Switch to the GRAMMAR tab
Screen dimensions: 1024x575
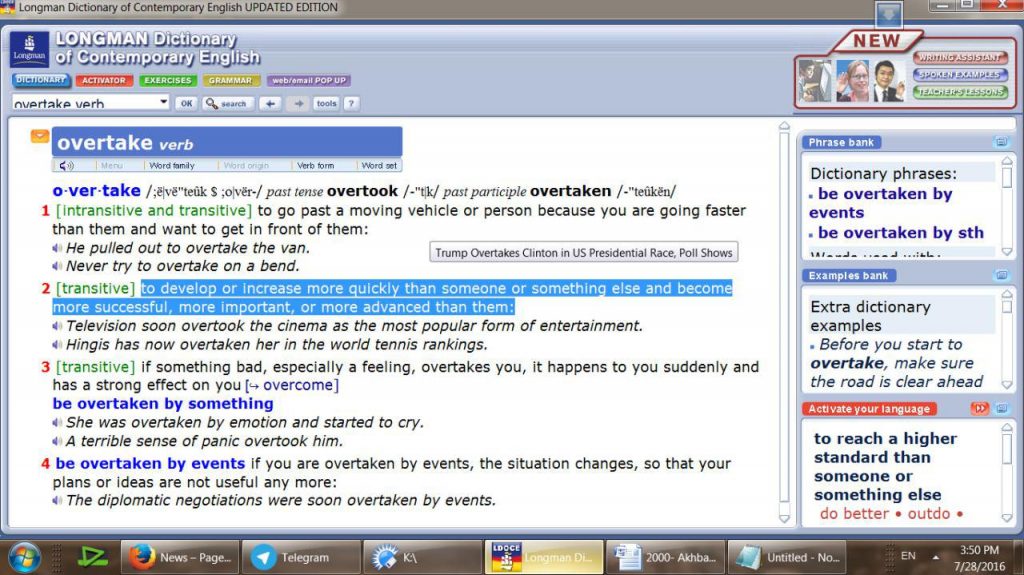(231, 80)
